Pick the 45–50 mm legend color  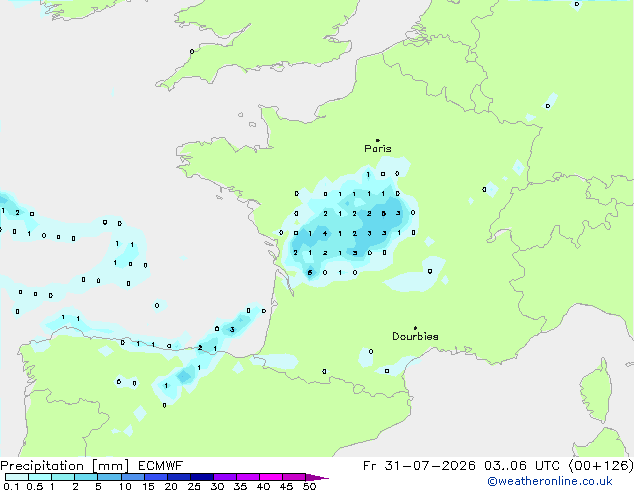click(293, 477)
